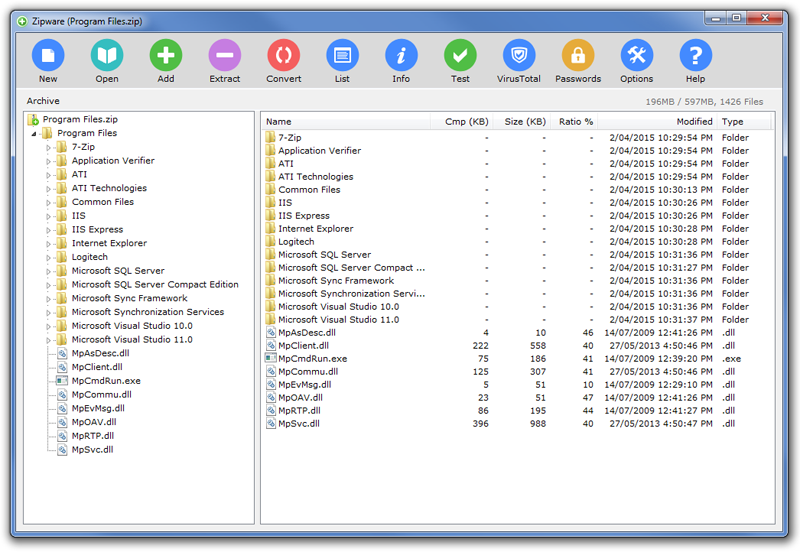Extract files with the purple Extract icon
This screenshot has width=800, height=552.
pyautogui.click(x=224, y=56)
